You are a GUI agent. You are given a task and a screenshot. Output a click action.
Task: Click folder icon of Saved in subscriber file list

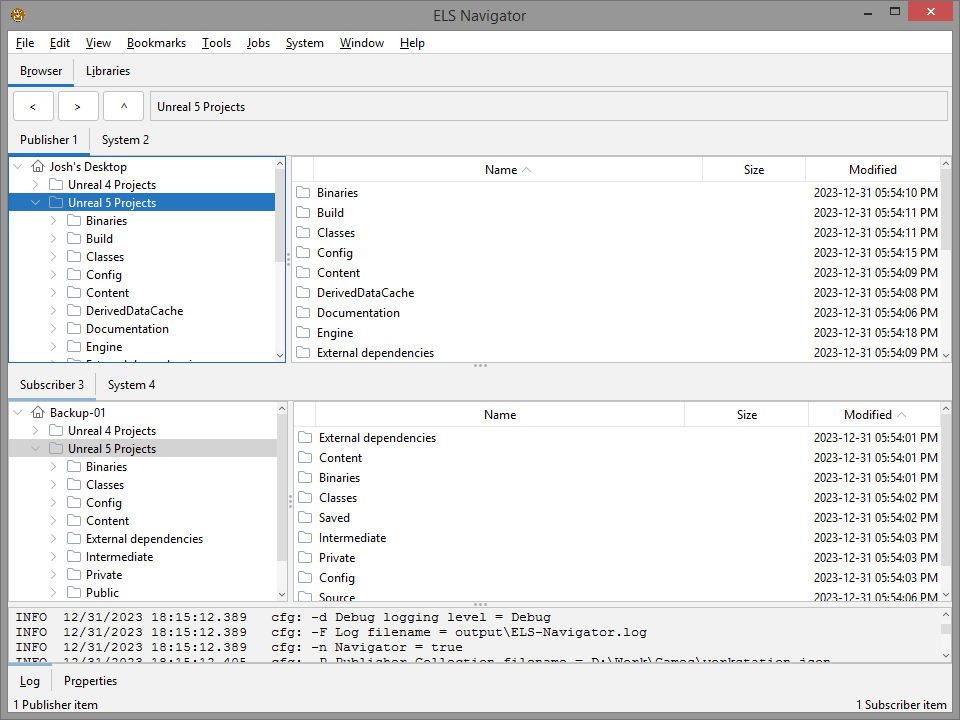tap(305, 518)
